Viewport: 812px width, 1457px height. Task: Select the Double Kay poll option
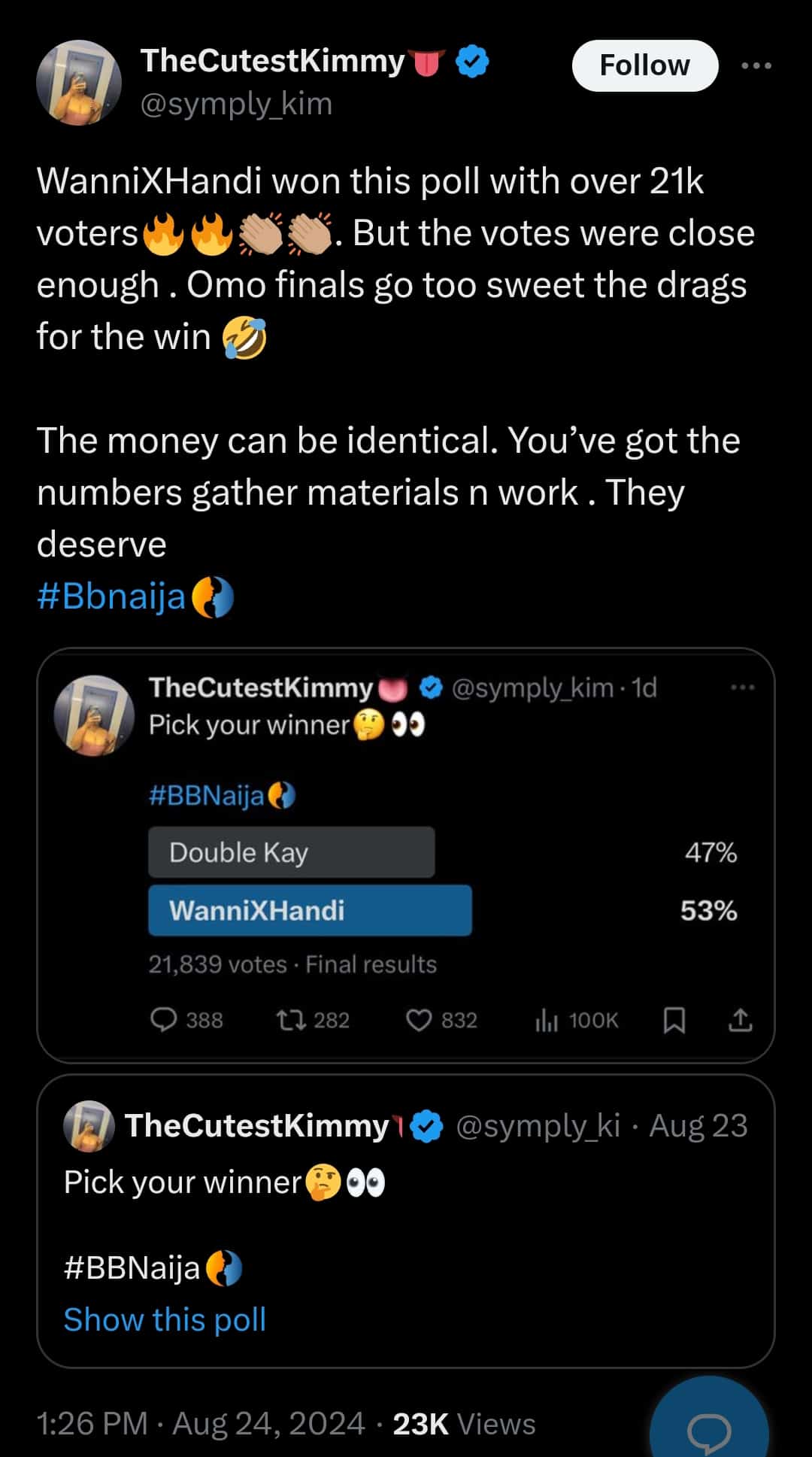292,852
